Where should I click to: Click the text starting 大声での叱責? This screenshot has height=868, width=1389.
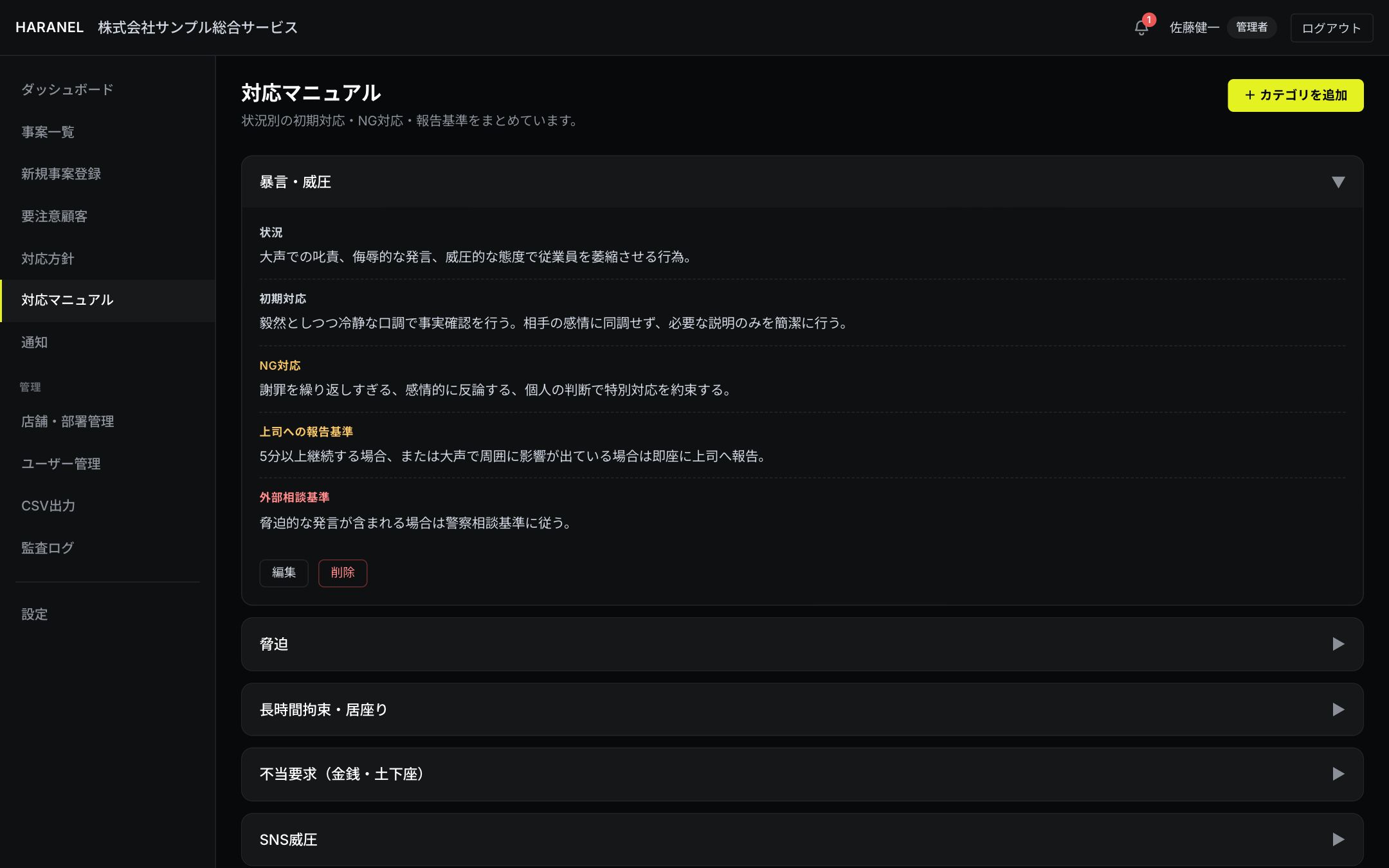476,257
